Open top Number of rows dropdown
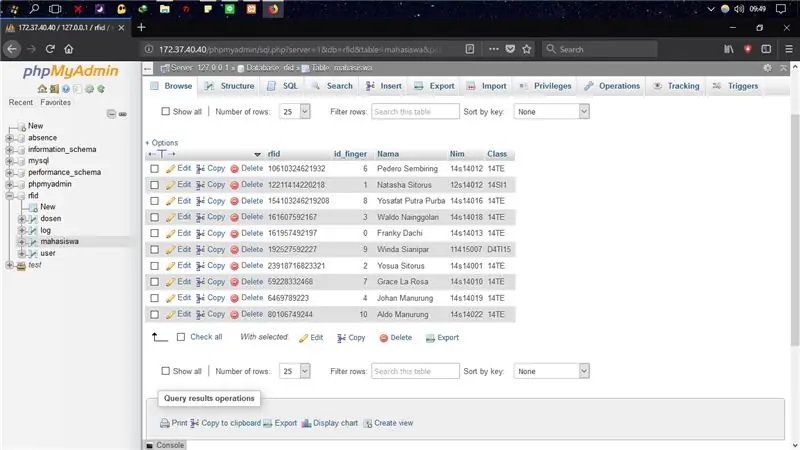The image size is (800, 450). (x=294, y=112)
